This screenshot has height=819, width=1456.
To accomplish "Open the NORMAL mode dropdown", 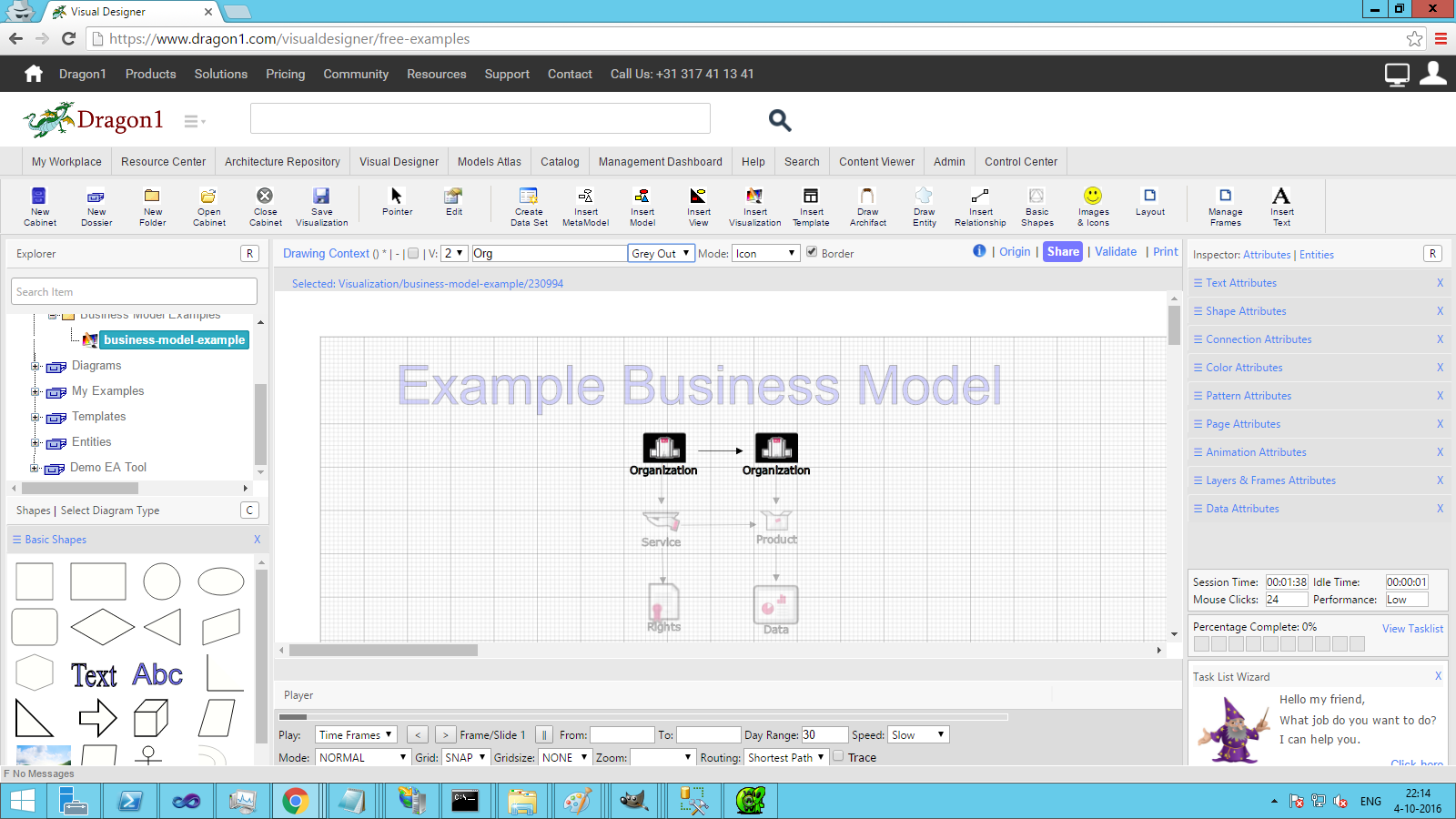I will [x=363, y=757].
